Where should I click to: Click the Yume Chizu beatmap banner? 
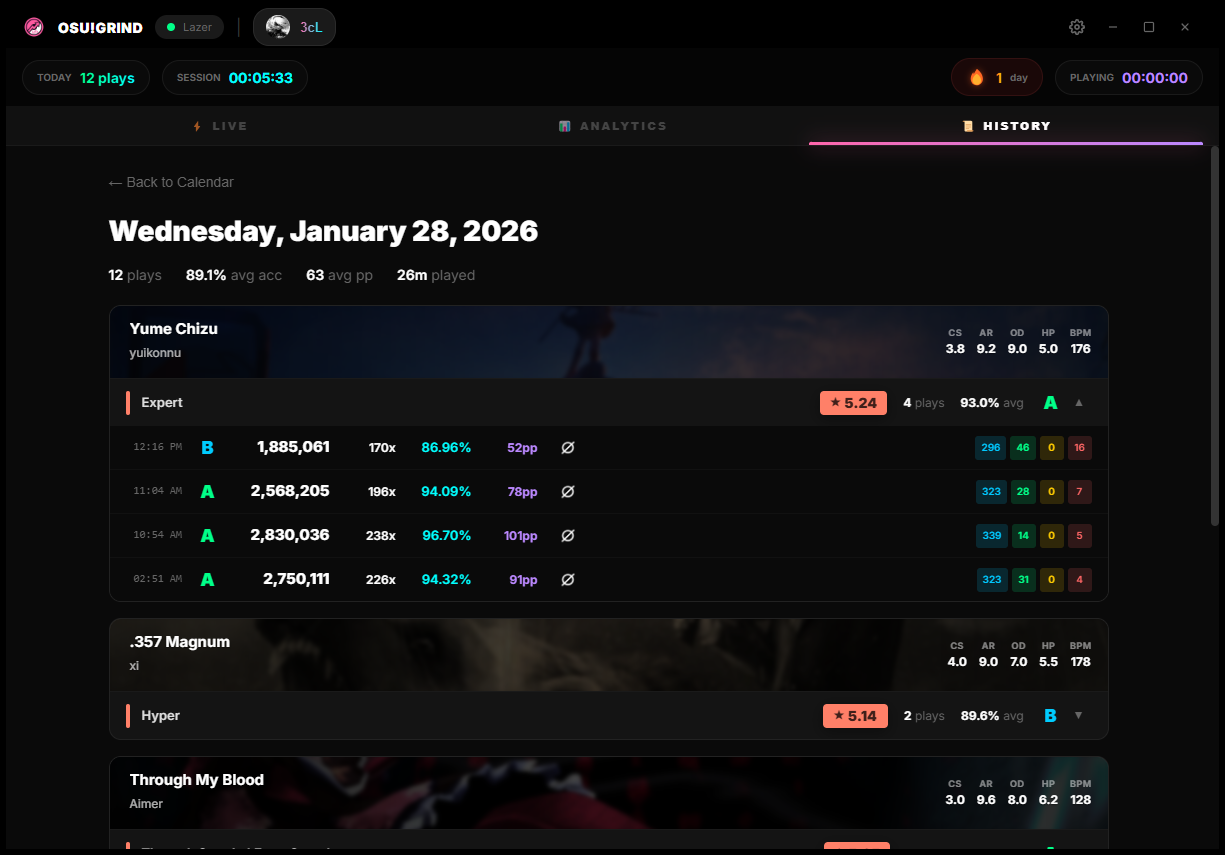(608, 342)
